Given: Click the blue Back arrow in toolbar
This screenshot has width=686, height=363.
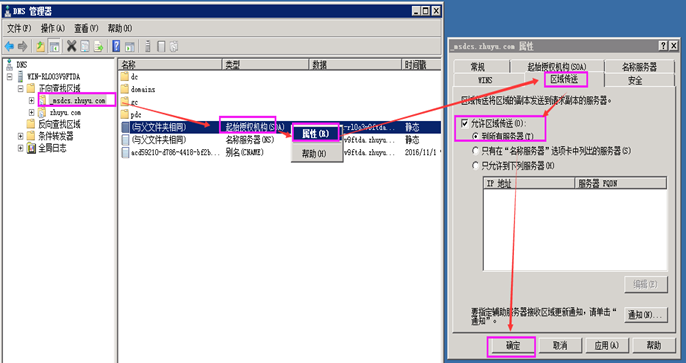Looking at the screenshot, I should click(x=9, y=46).
